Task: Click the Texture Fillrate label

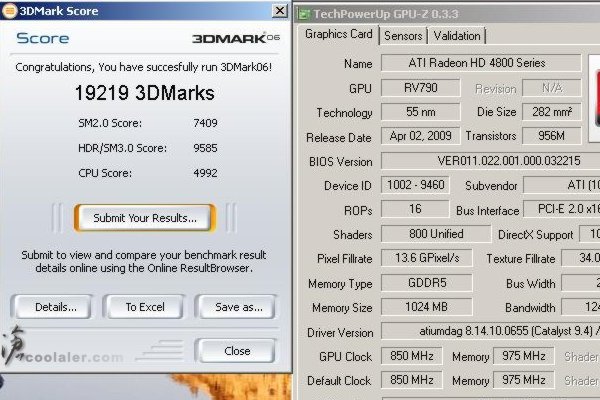Action: pyautogui.click(x=520, y=259)
